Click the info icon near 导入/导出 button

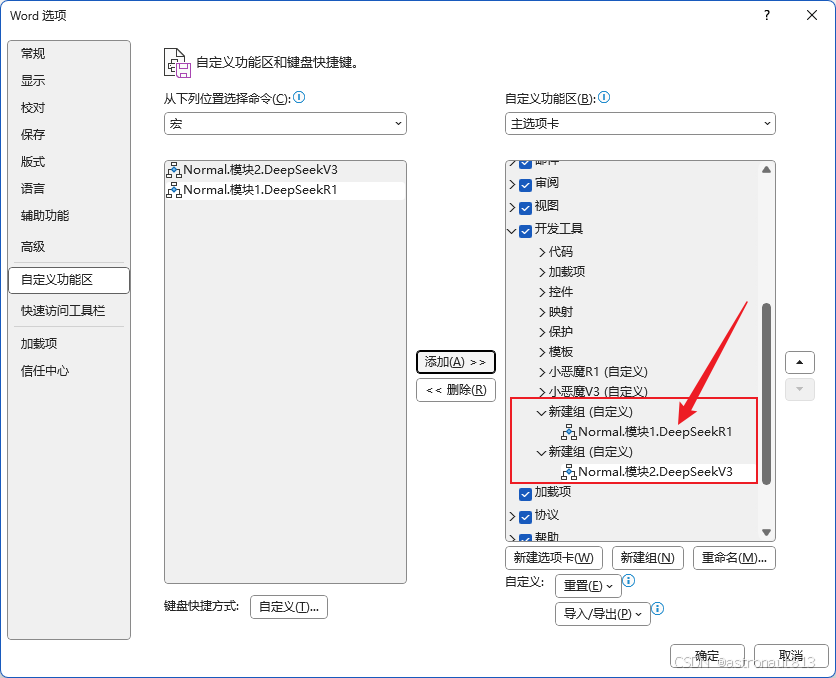[x=660, y=608]
